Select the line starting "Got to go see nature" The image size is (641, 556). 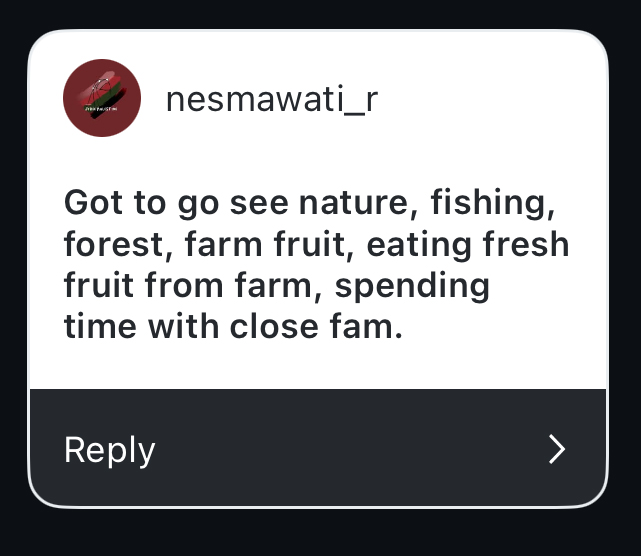(x=309, y=203)
